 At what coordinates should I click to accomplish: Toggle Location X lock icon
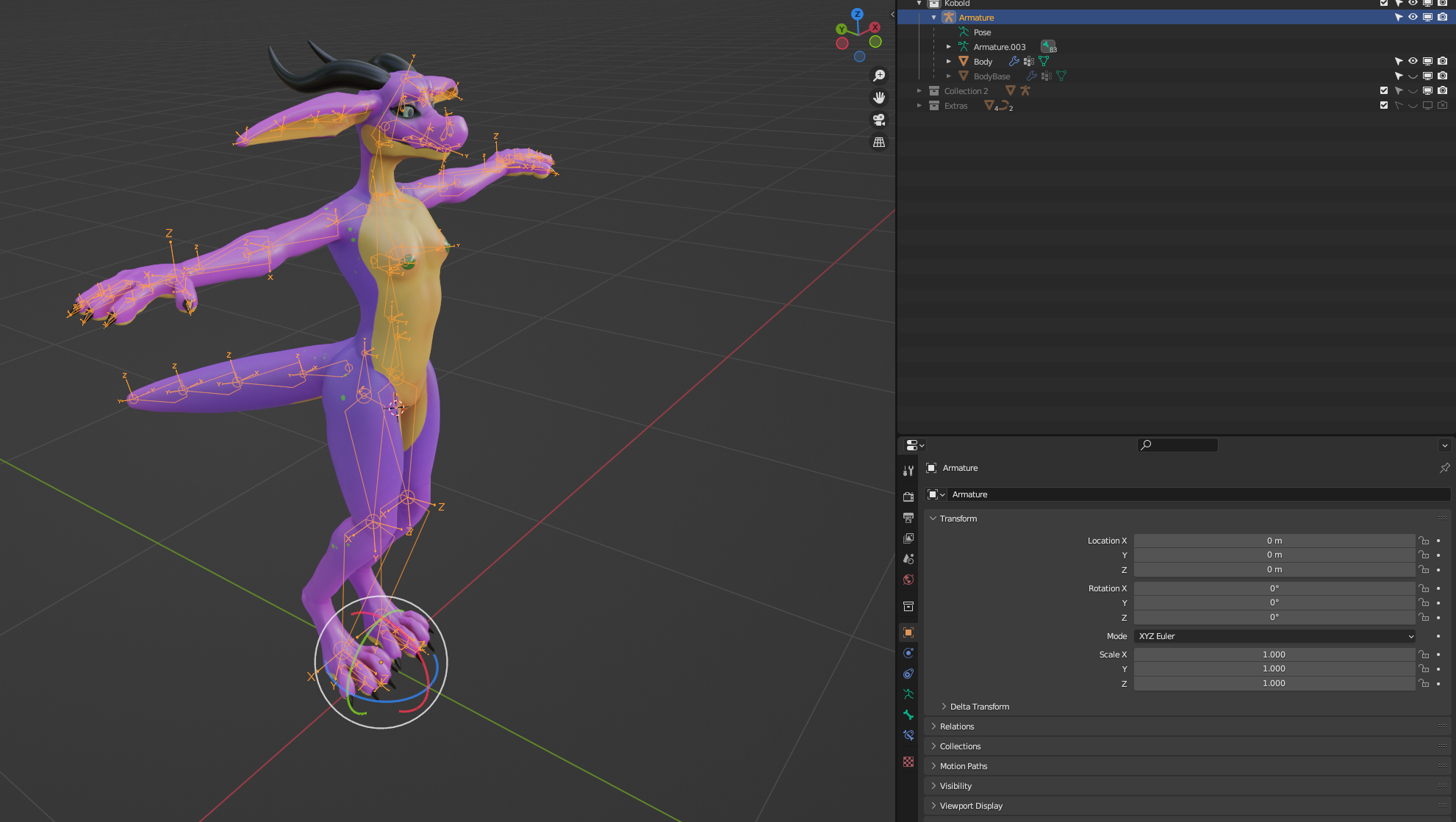(x=1424, y=541)
